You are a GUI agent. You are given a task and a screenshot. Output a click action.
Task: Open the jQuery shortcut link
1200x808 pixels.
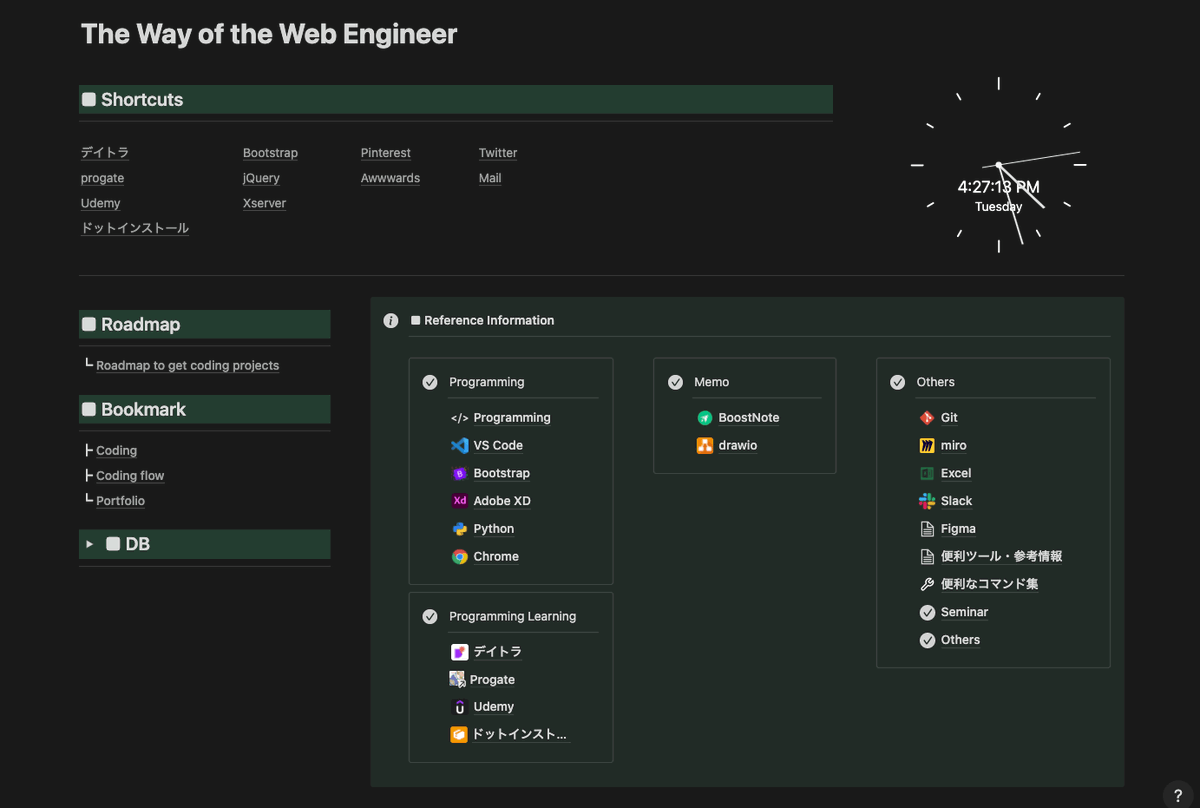point(261,178)
